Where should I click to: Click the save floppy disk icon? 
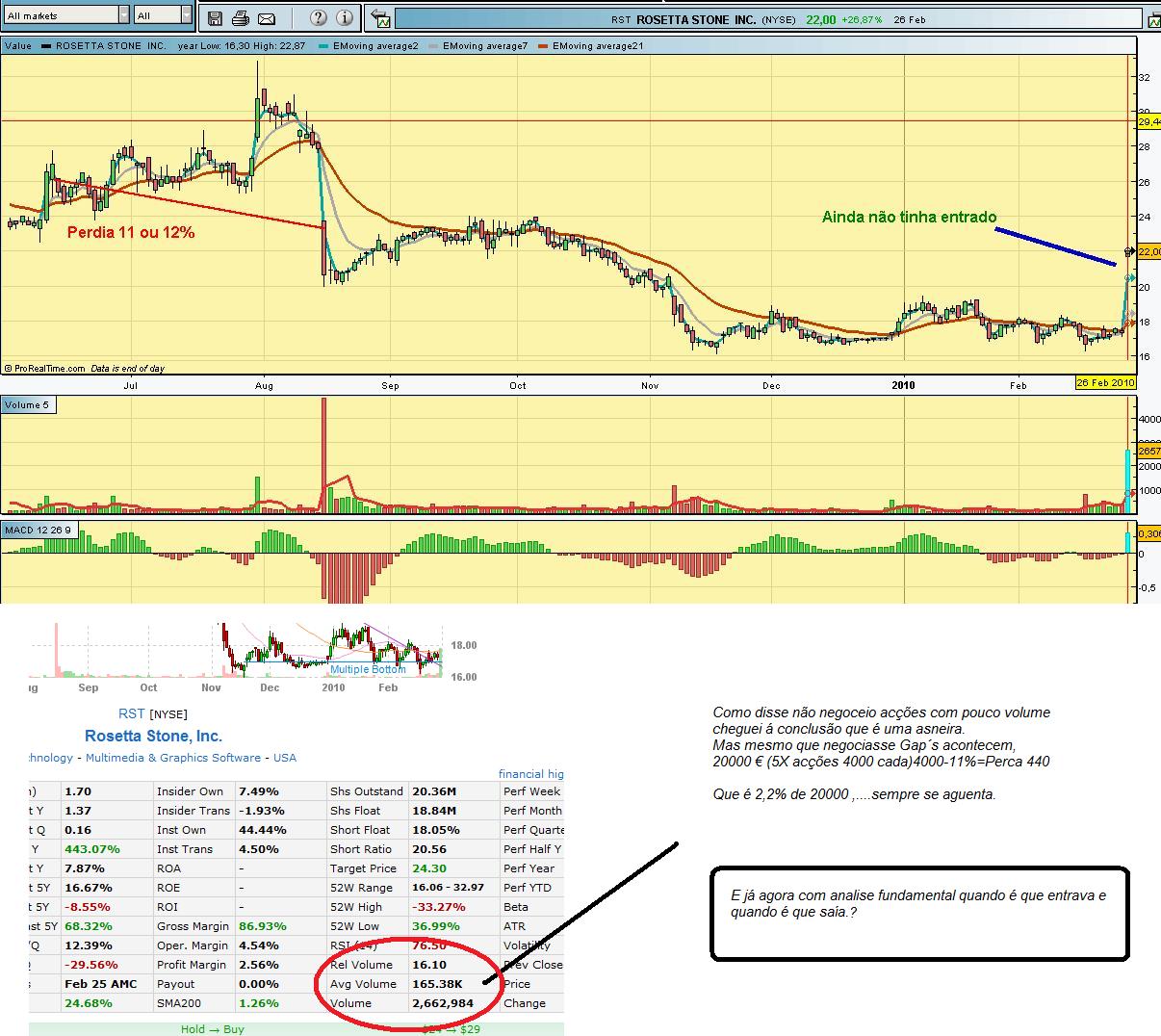click(215, 17)
